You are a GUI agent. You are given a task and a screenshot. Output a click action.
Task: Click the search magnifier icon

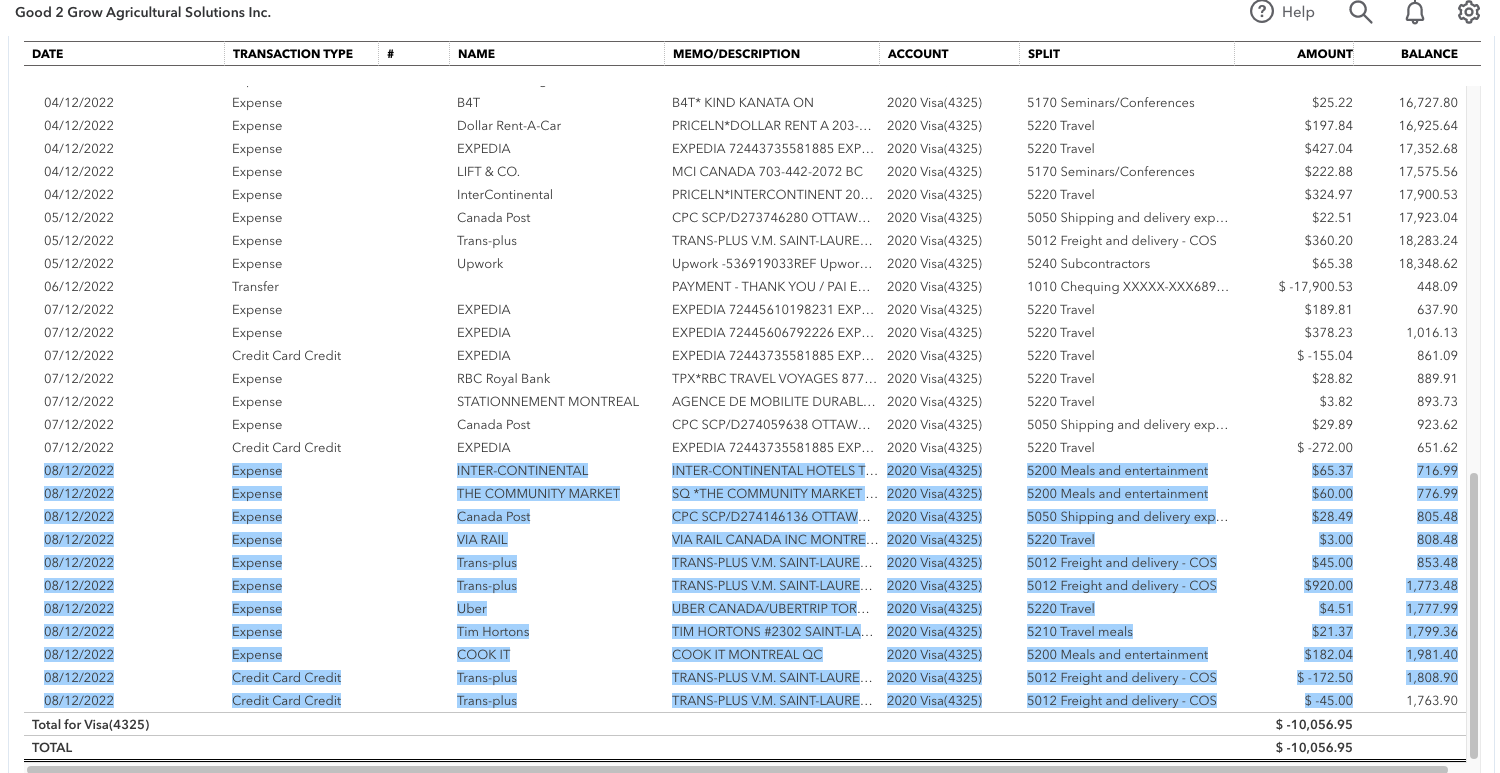pos(1360,12)
